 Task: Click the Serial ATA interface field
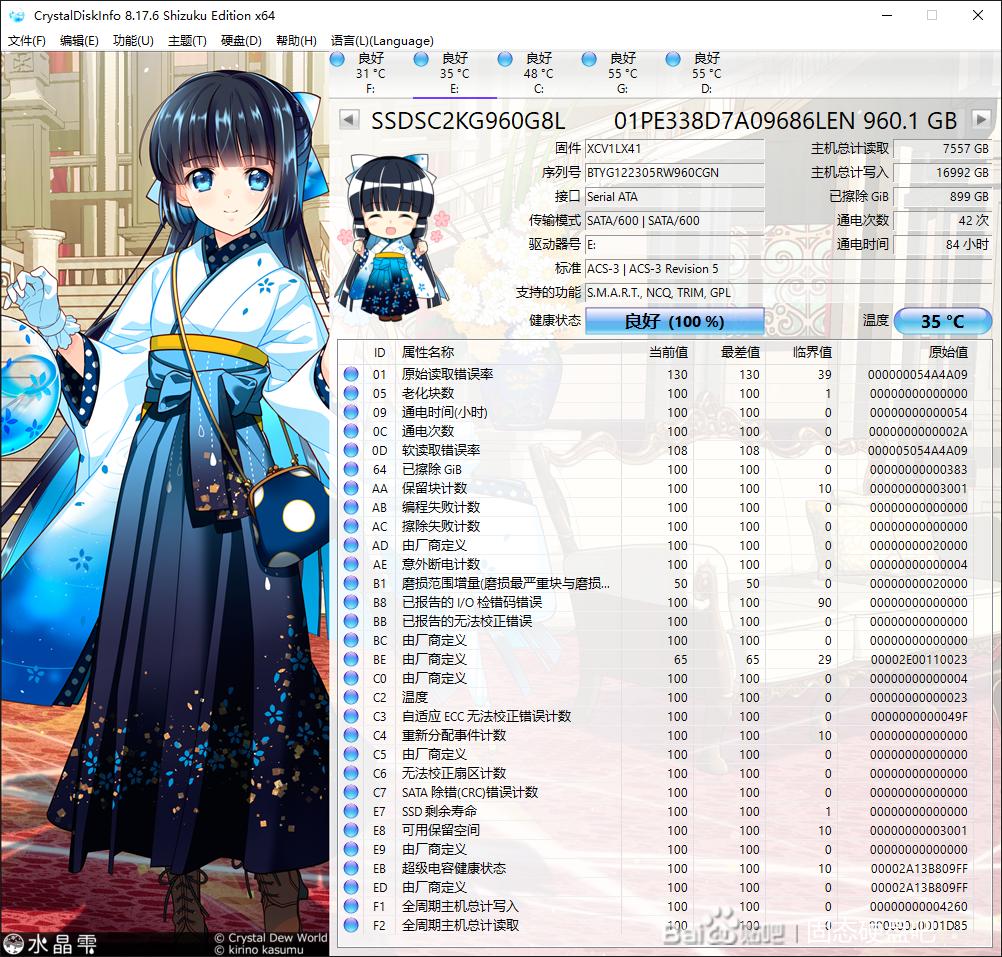click(674, 196)
